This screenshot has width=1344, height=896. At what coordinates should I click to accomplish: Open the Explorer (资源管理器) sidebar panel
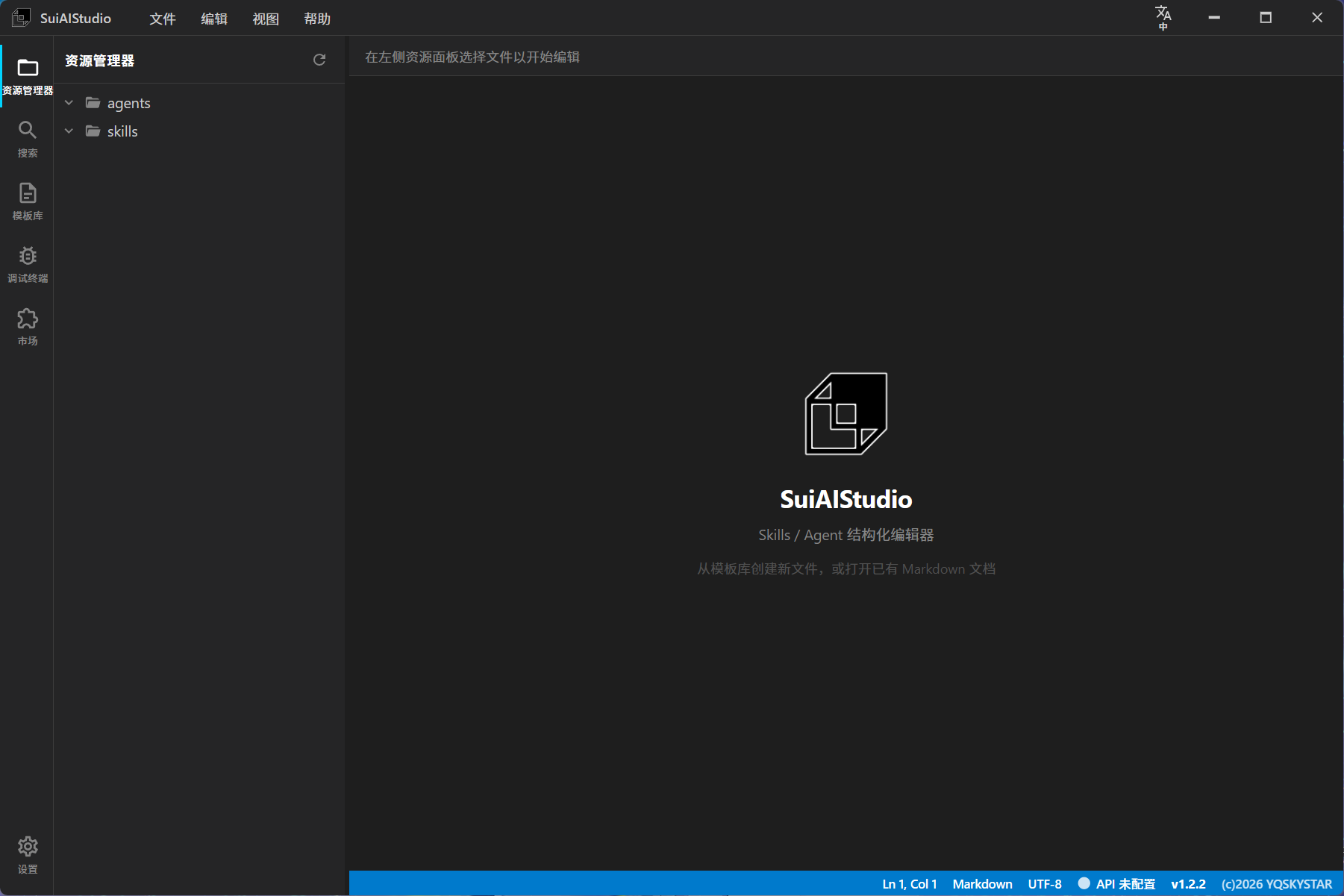pyautogui.click(x=28, y=77)
